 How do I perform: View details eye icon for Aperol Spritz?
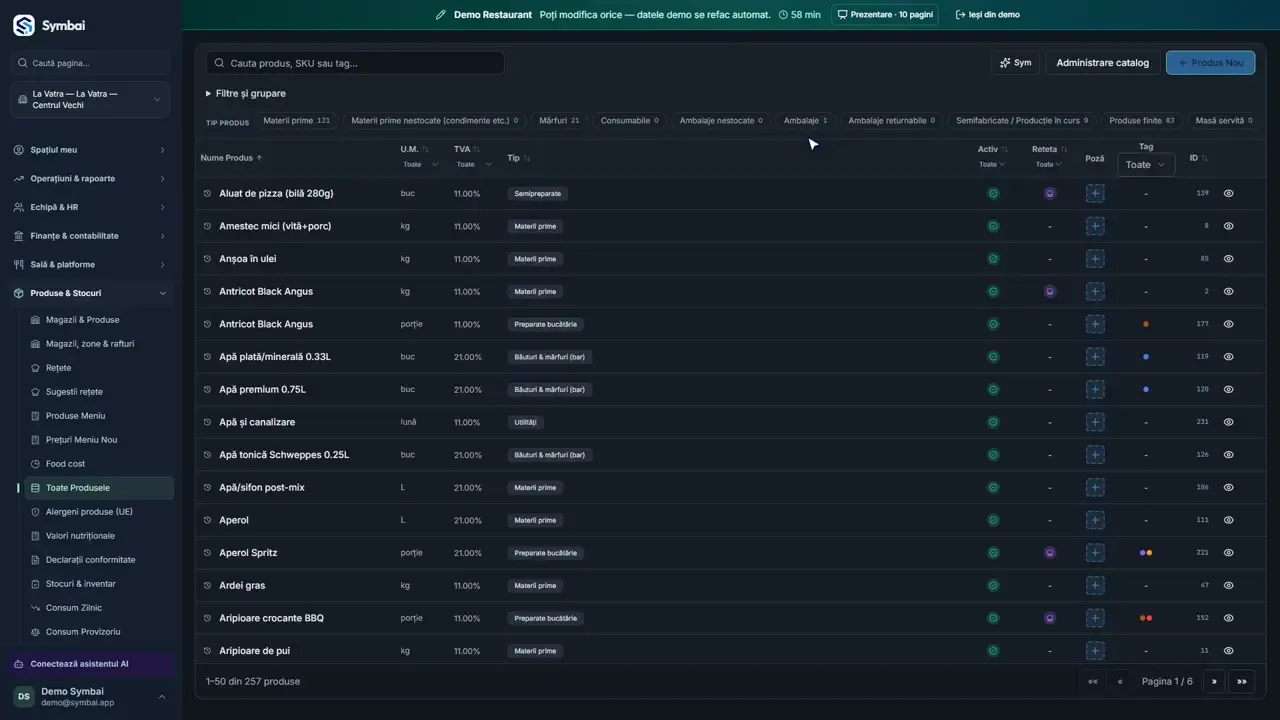1229,553
